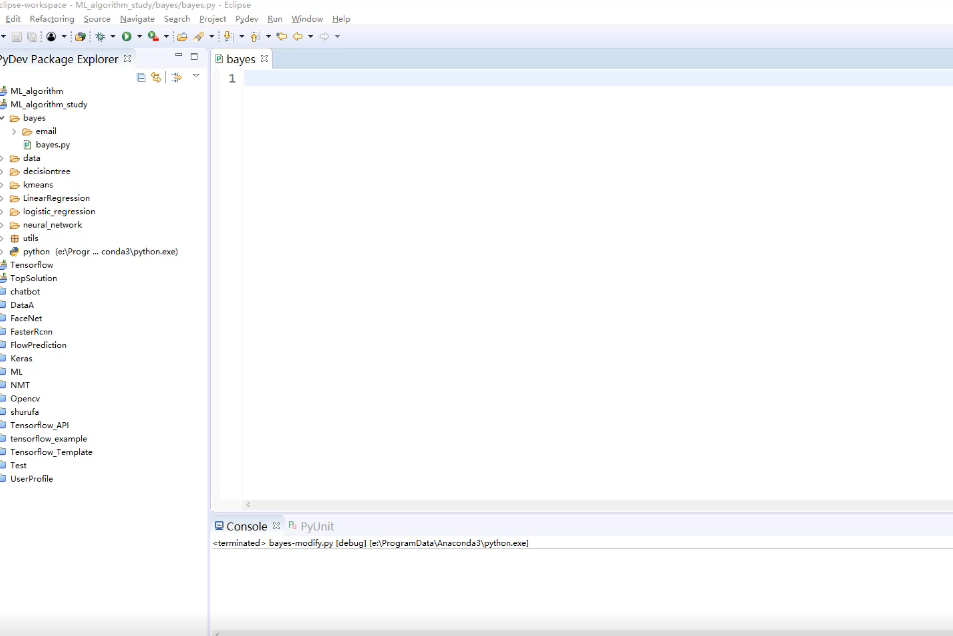Maximize the PyDev Package Explorer panel
The height and width of the screenshot is (636, 953).
[x=195, y=57]
